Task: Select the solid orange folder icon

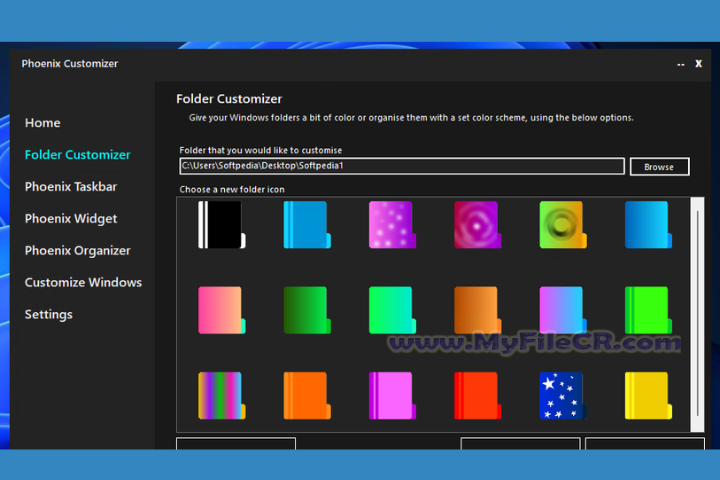Action: click(307, 395)
